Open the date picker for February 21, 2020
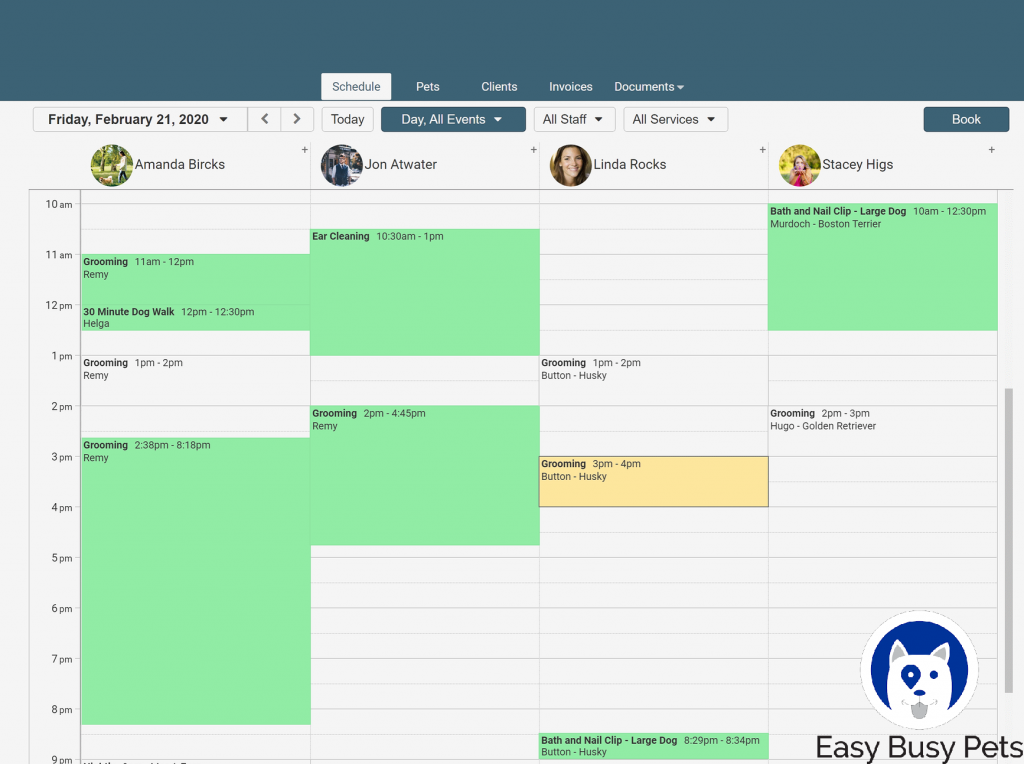The image size is (1024, 764). [x=139, y=119]
